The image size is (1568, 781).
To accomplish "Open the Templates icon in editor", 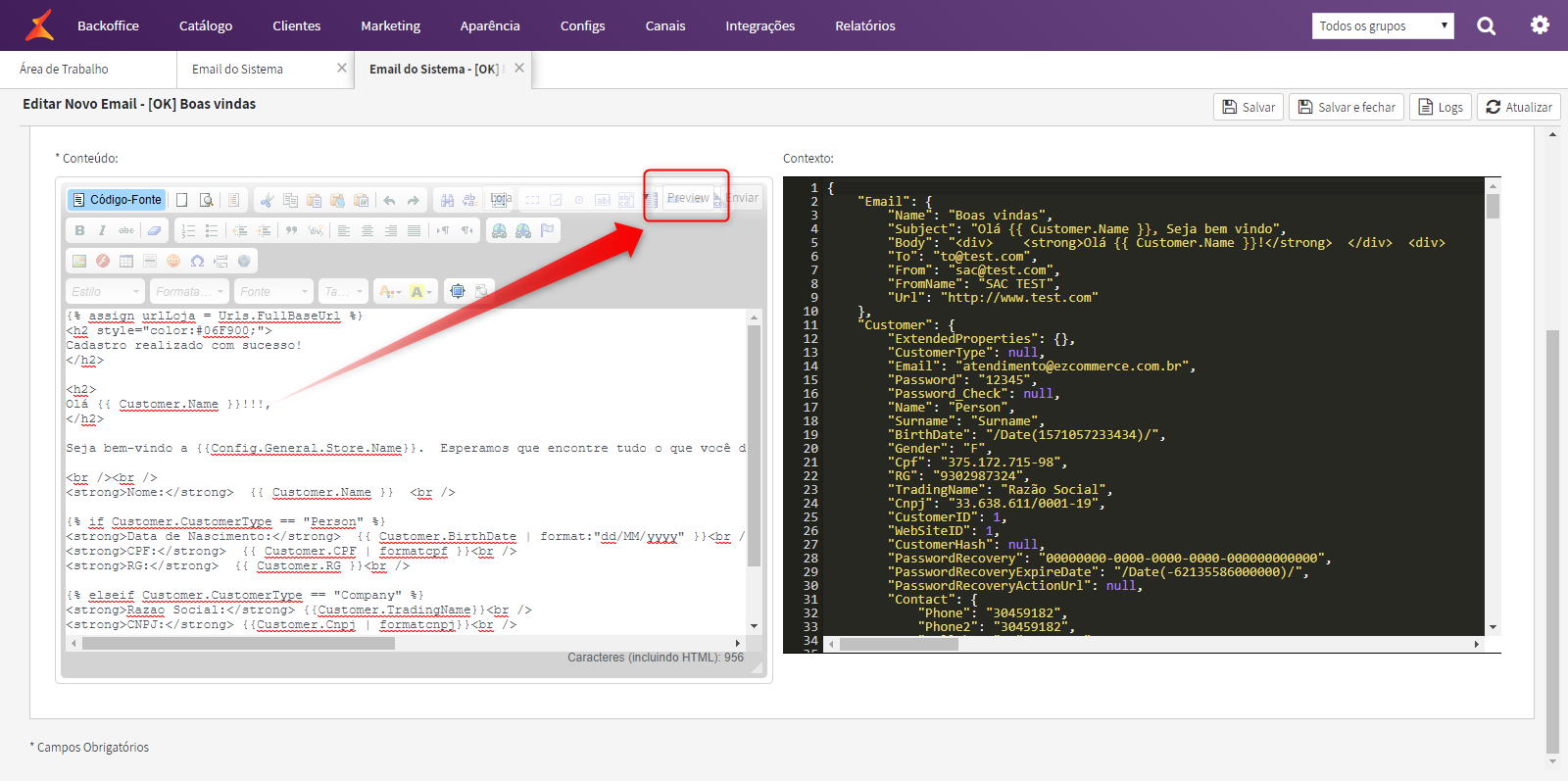I will [233, 200].
